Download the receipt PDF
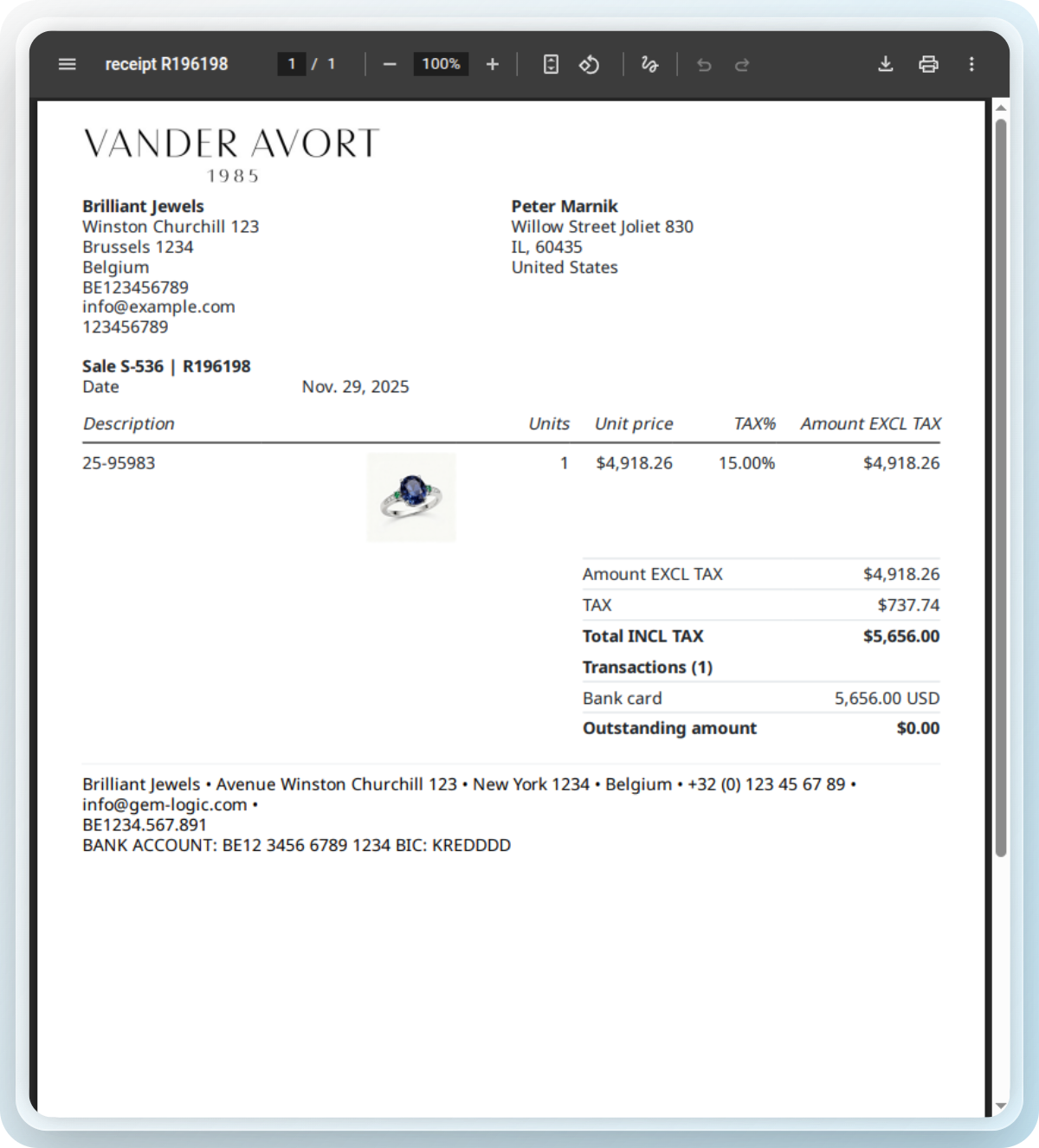Image resolution: width=1039 pixels, height=1148 pixels. pyautogui.click(x=885, y=64)
